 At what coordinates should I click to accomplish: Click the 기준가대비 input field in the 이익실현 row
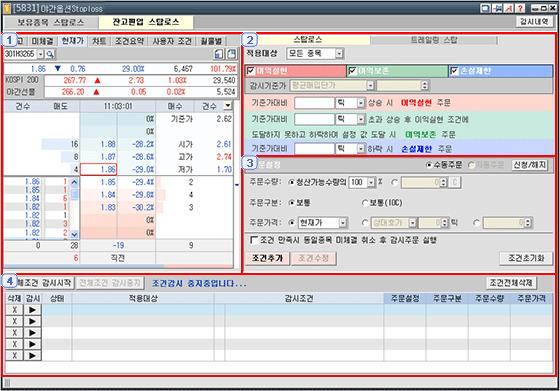(x=314, y=103)
